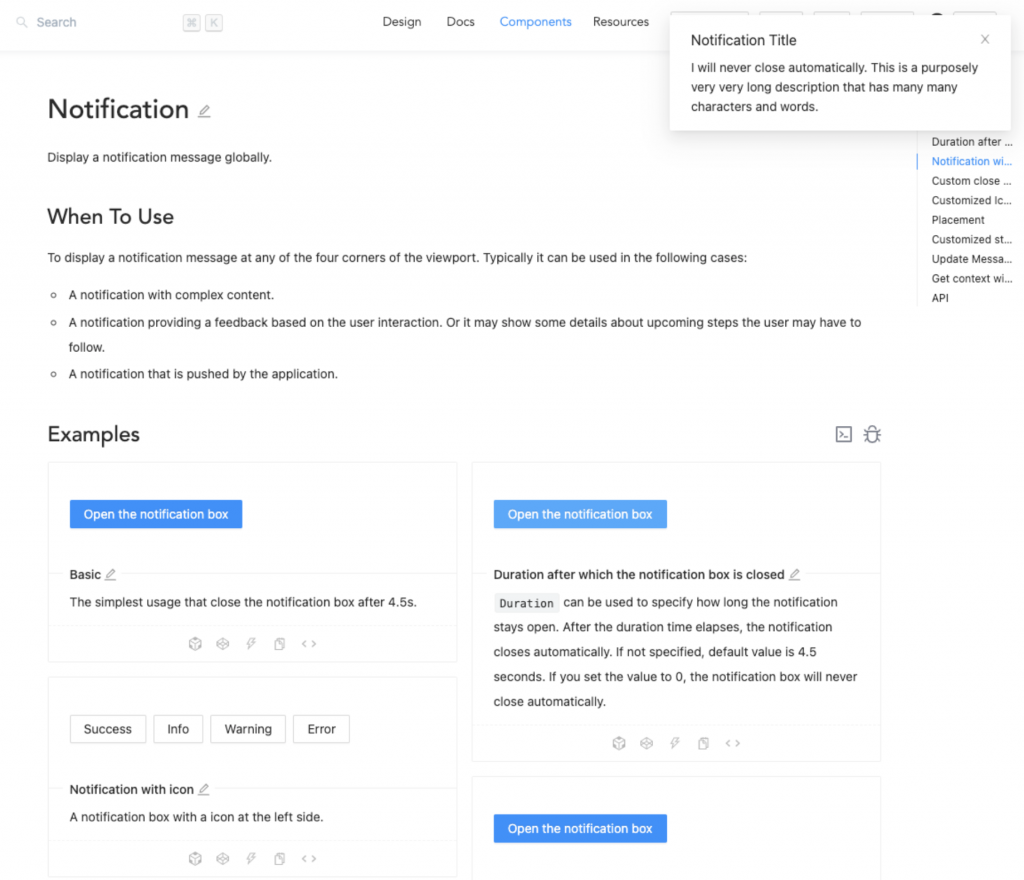Click the edit pencil next to Notification heading
The height and width of the screenshot is (880, 1024).
(204, 111)
